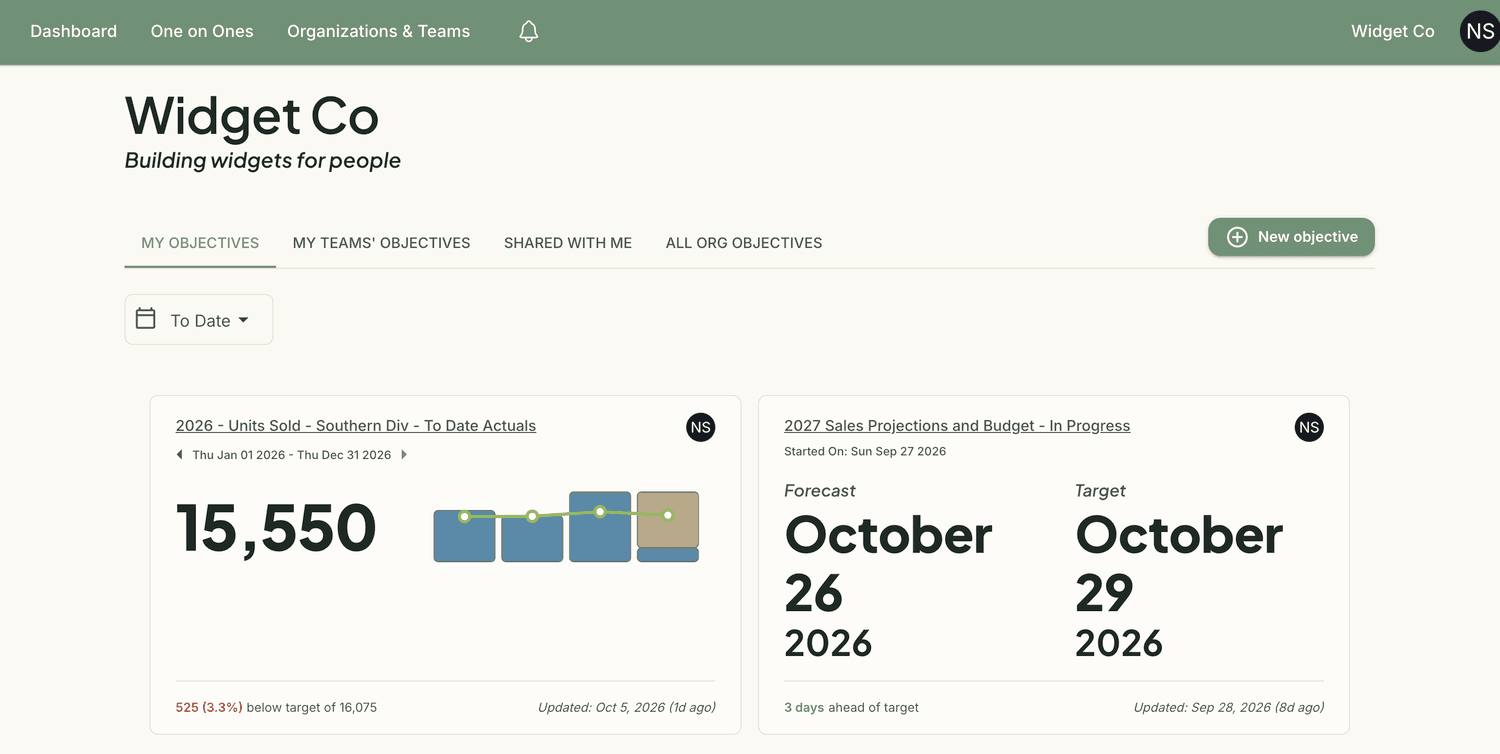Open 2027 Sales Projections and Budget link
Image resolution: width=1500 pixels, height=754 pixels.
tap(957, 426)
